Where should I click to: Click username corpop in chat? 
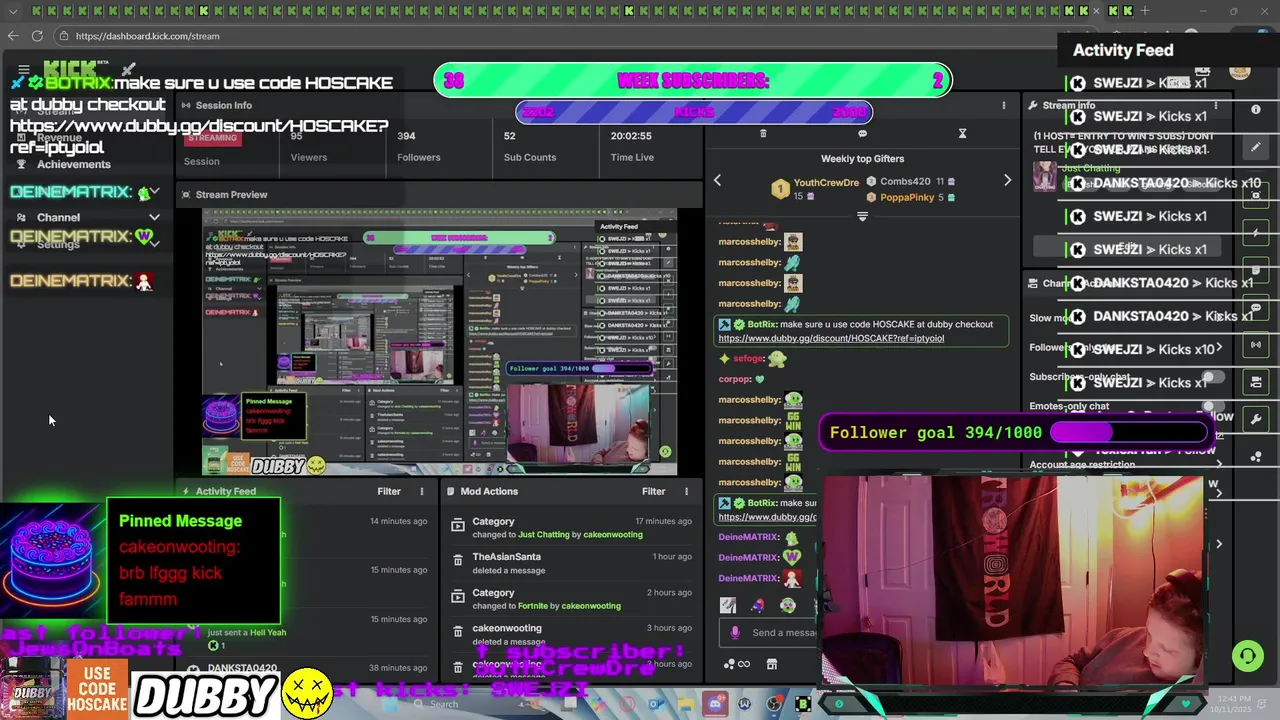pyautogui.click(x=734, y=379)
